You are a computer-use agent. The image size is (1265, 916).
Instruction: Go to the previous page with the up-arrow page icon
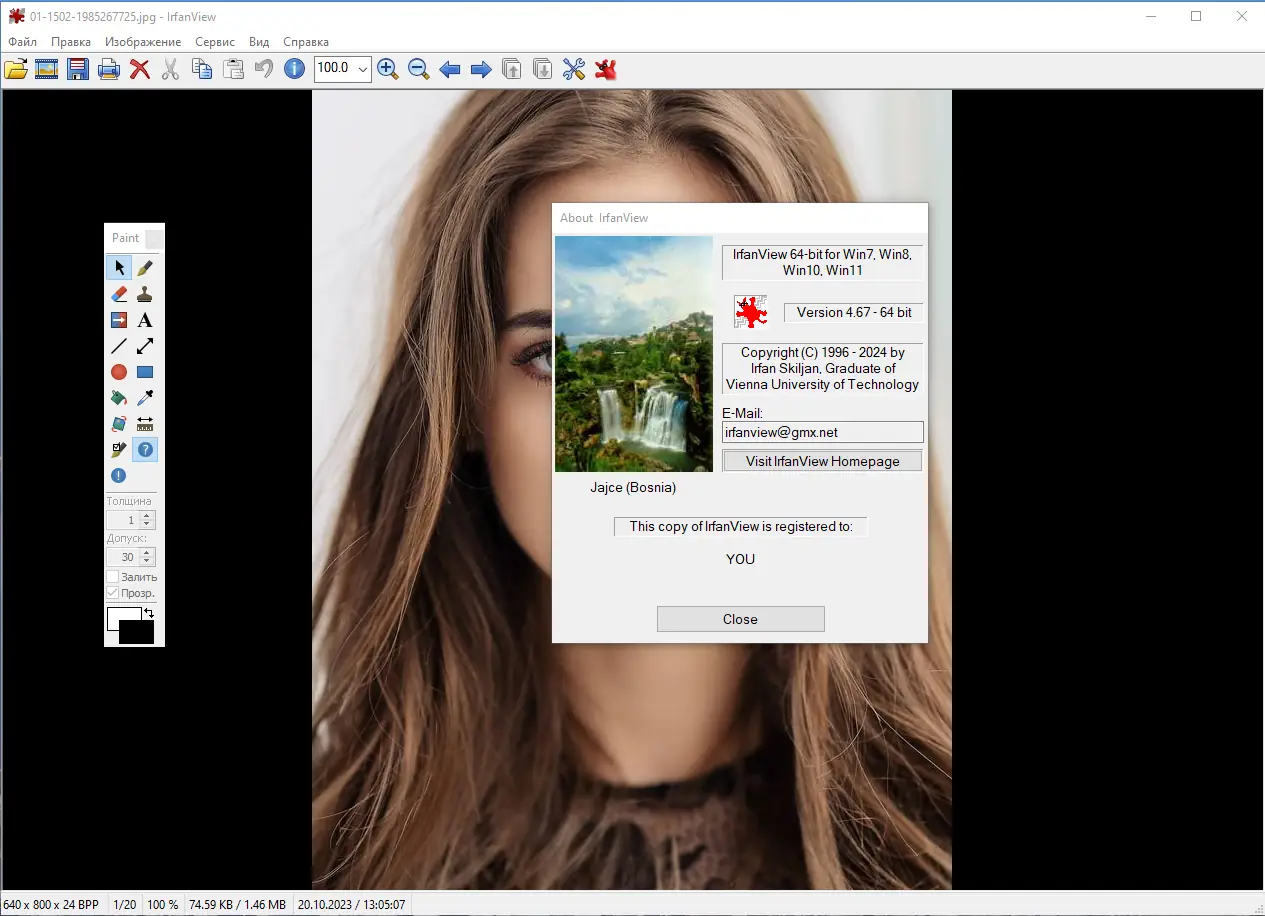[512, 69]
